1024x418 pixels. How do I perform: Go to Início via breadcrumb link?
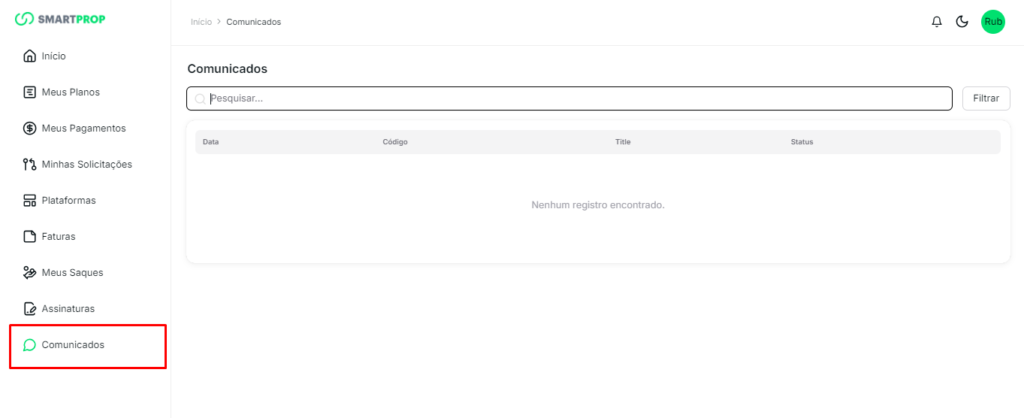coord(201,22)
